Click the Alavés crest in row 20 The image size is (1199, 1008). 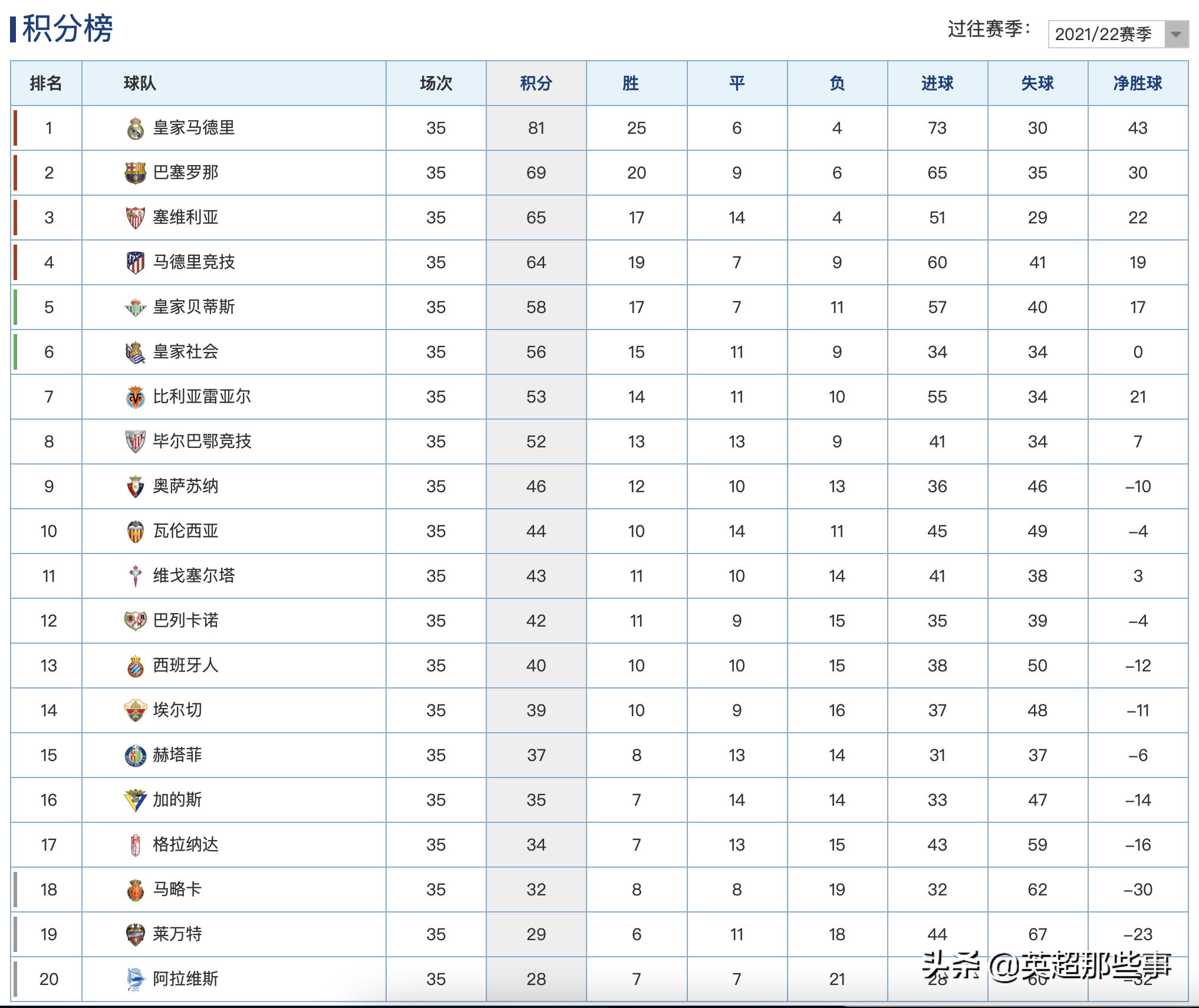136,980
